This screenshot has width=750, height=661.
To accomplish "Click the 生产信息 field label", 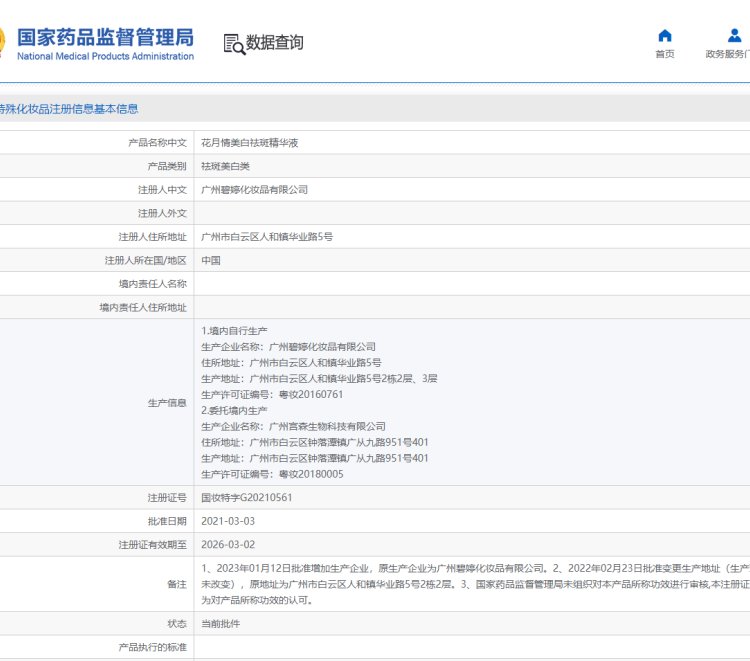I will pyautogui.click(x=167, y=403).
